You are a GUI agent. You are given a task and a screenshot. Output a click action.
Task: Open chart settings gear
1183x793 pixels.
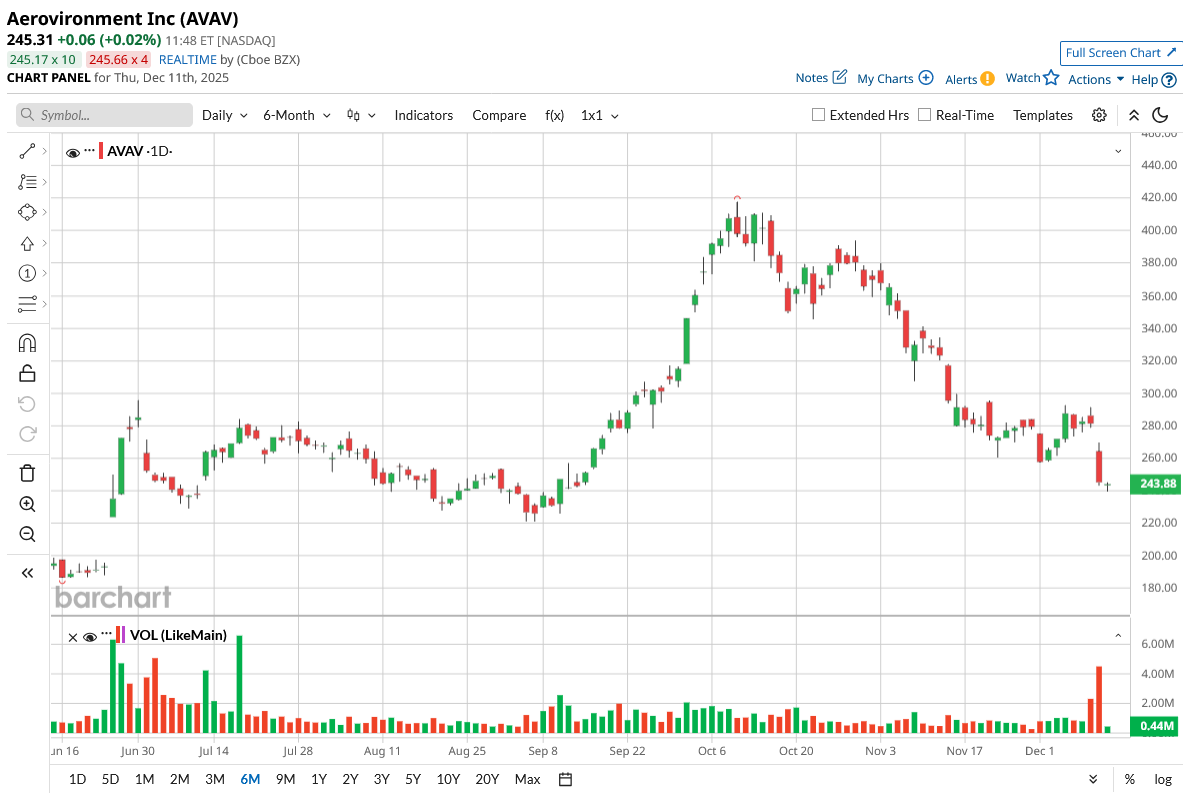tap(1099, 115)
